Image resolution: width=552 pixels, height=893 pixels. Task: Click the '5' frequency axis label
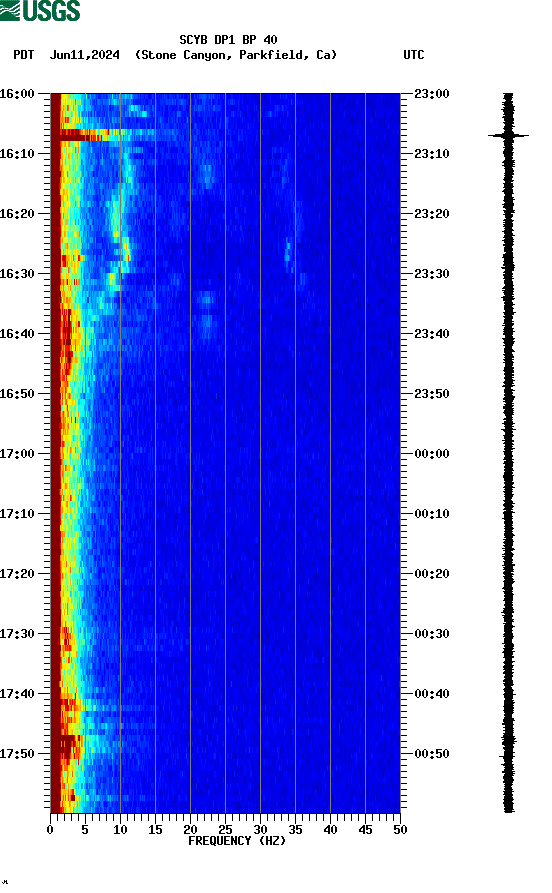pyautogui.click(x=85, y=830)
